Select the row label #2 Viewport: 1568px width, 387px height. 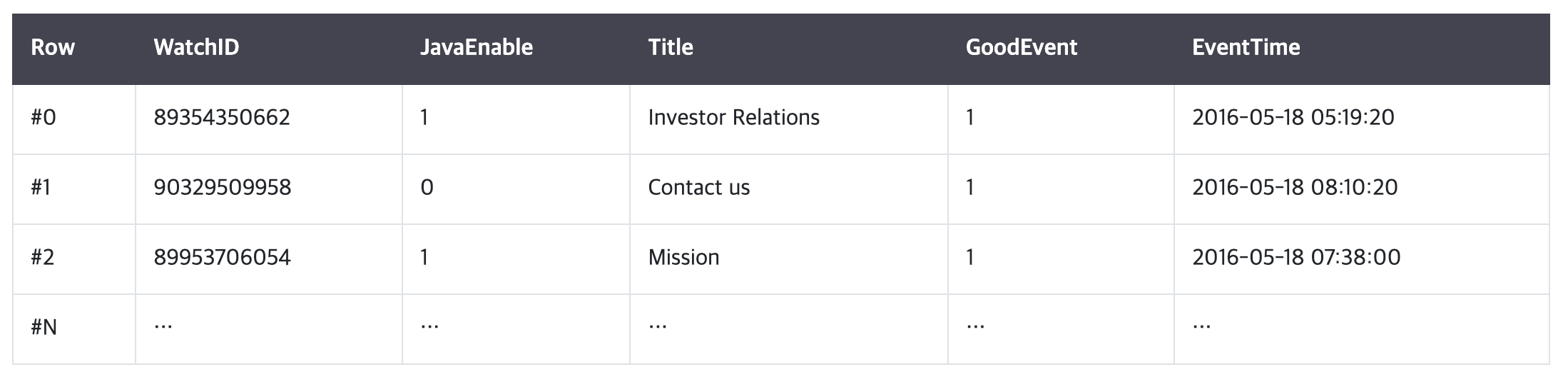pyautogui.click(x=43, y=258)
